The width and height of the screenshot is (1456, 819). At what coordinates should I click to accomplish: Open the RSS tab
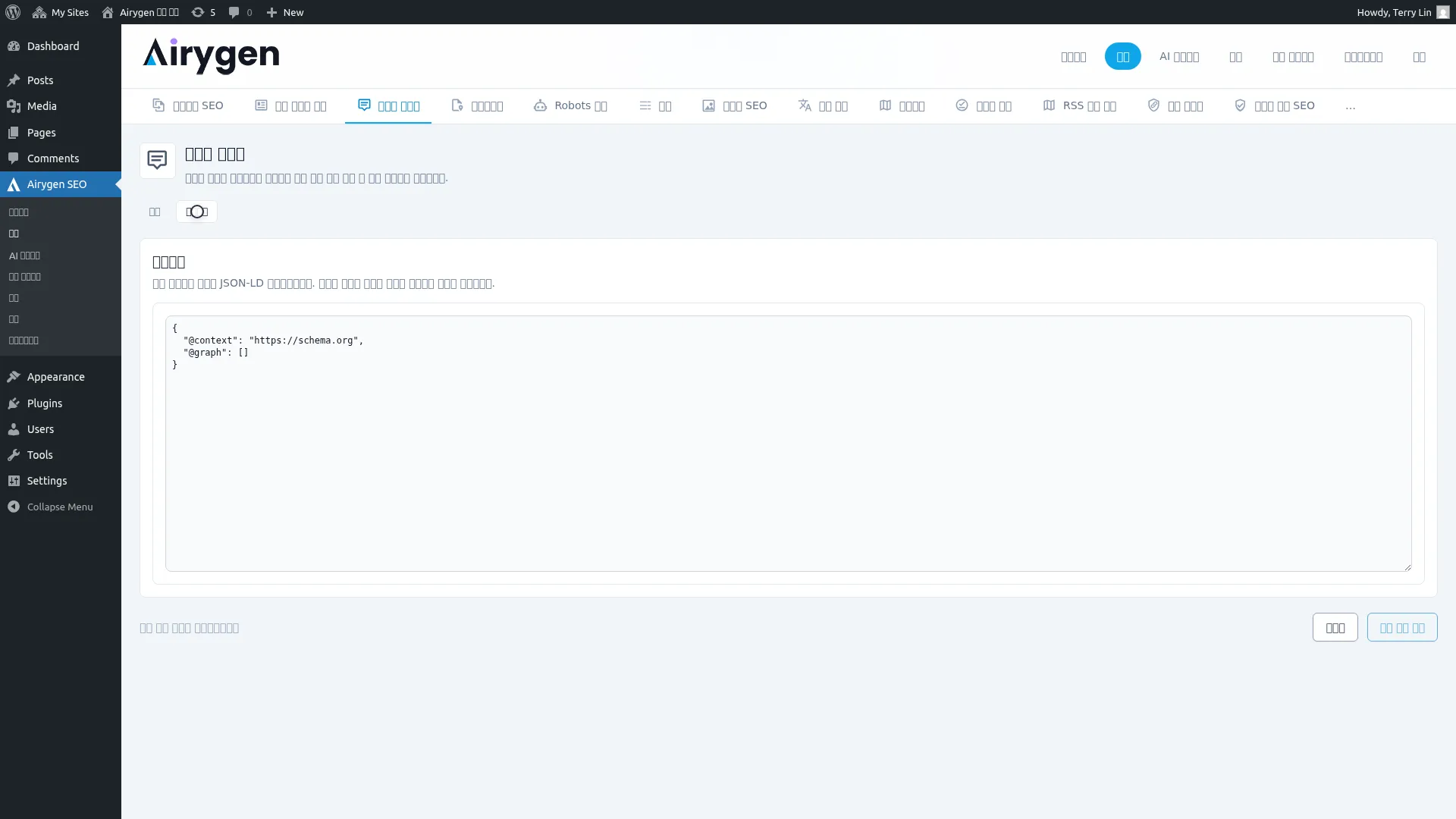pos(1079,106)
